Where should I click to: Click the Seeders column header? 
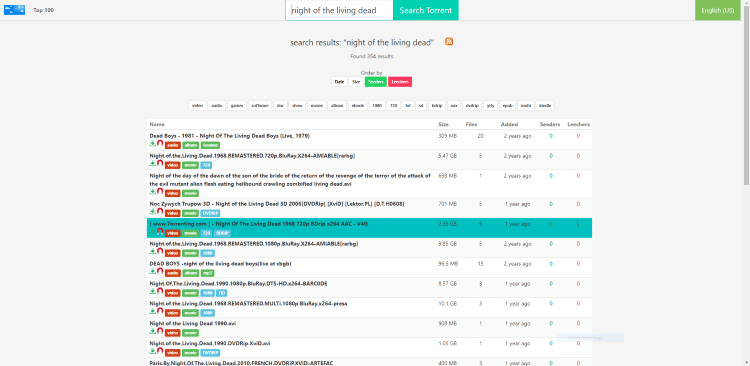(550, 124)
